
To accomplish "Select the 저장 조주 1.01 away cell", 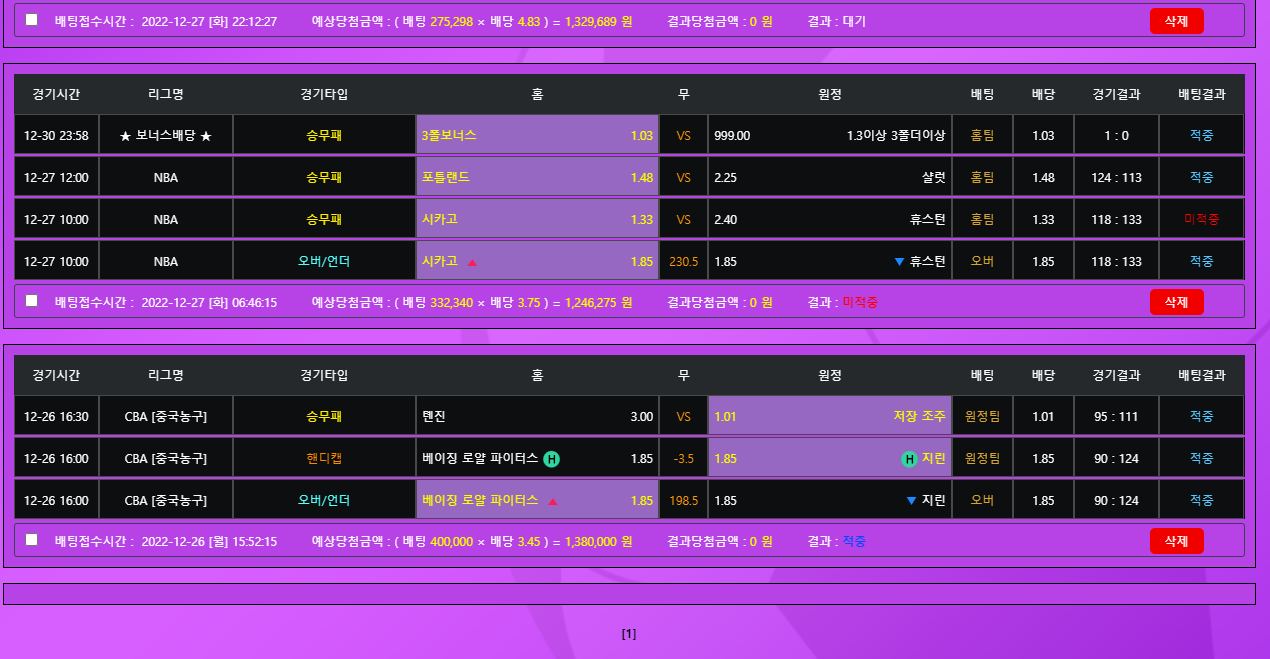I will (x=829, y=416).
